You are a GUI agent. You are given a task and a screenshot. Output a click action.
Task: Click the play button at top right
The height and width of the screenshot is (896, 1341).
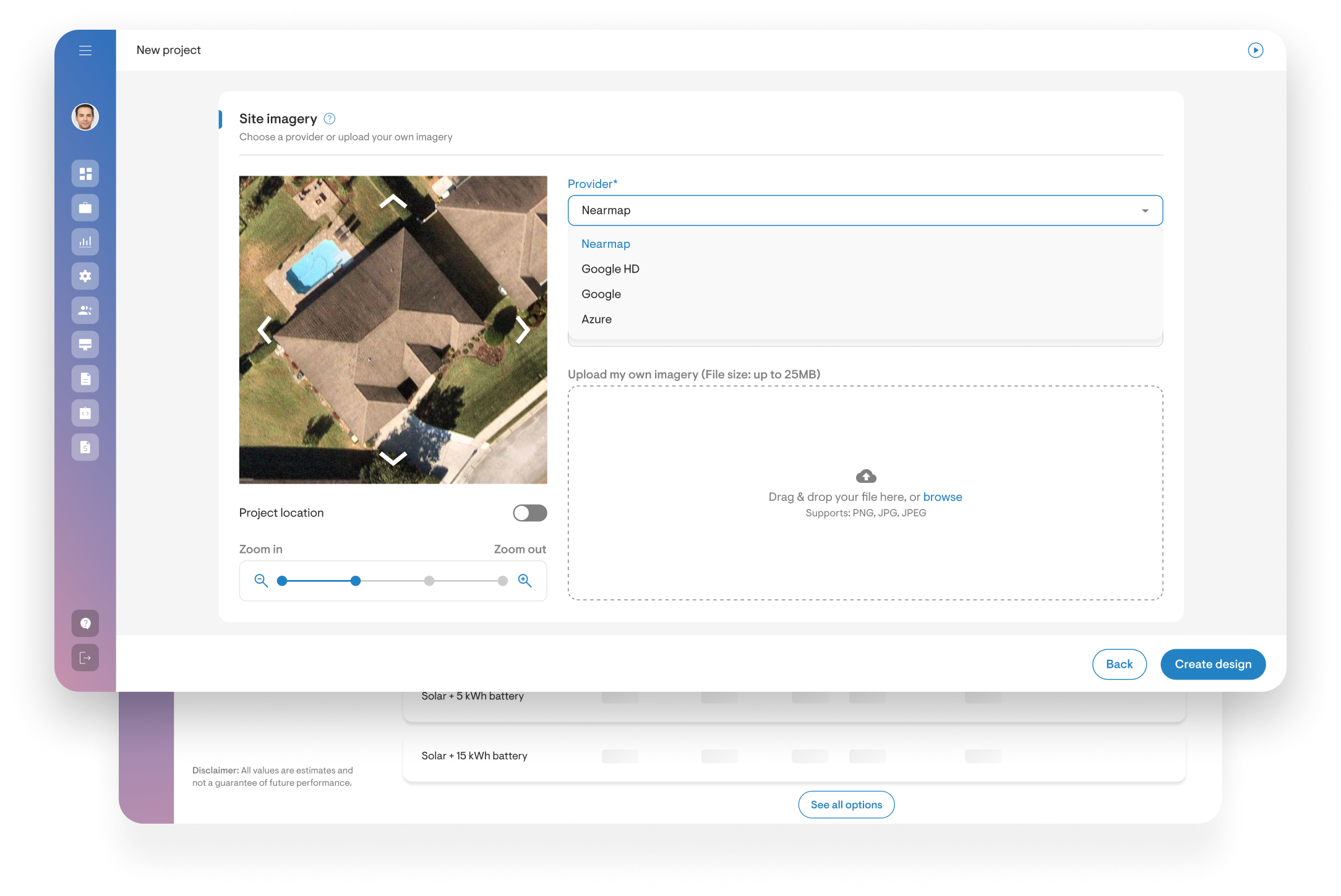tap(1256, 50)
